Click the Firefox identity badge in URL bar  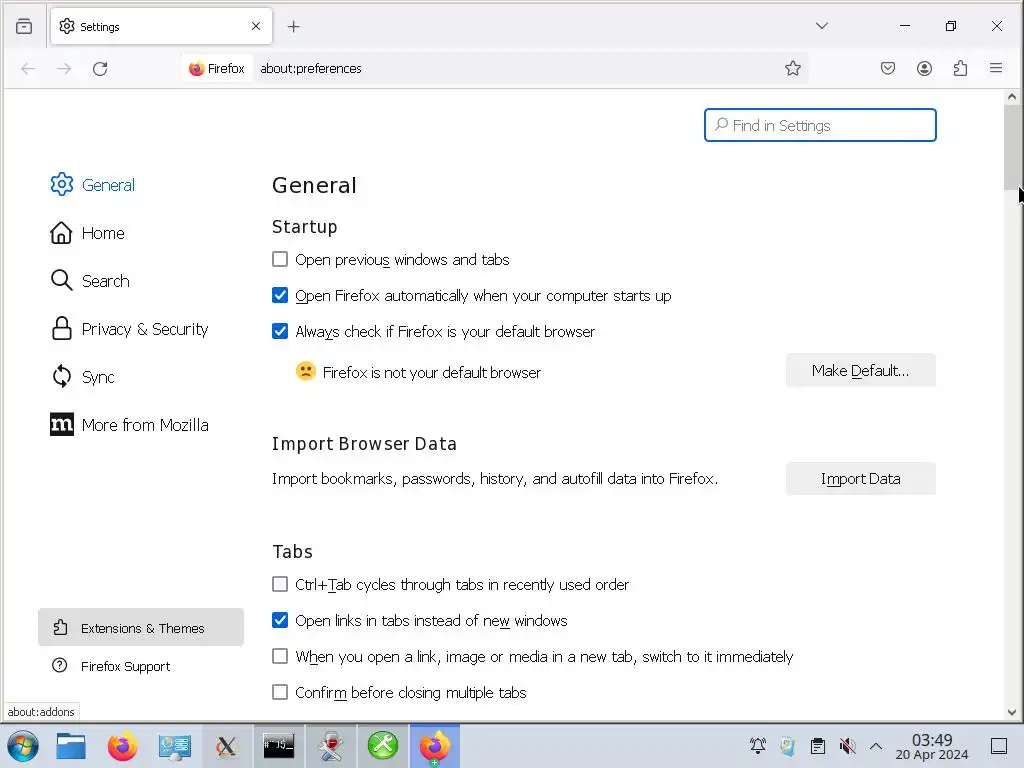coord(217,69)
